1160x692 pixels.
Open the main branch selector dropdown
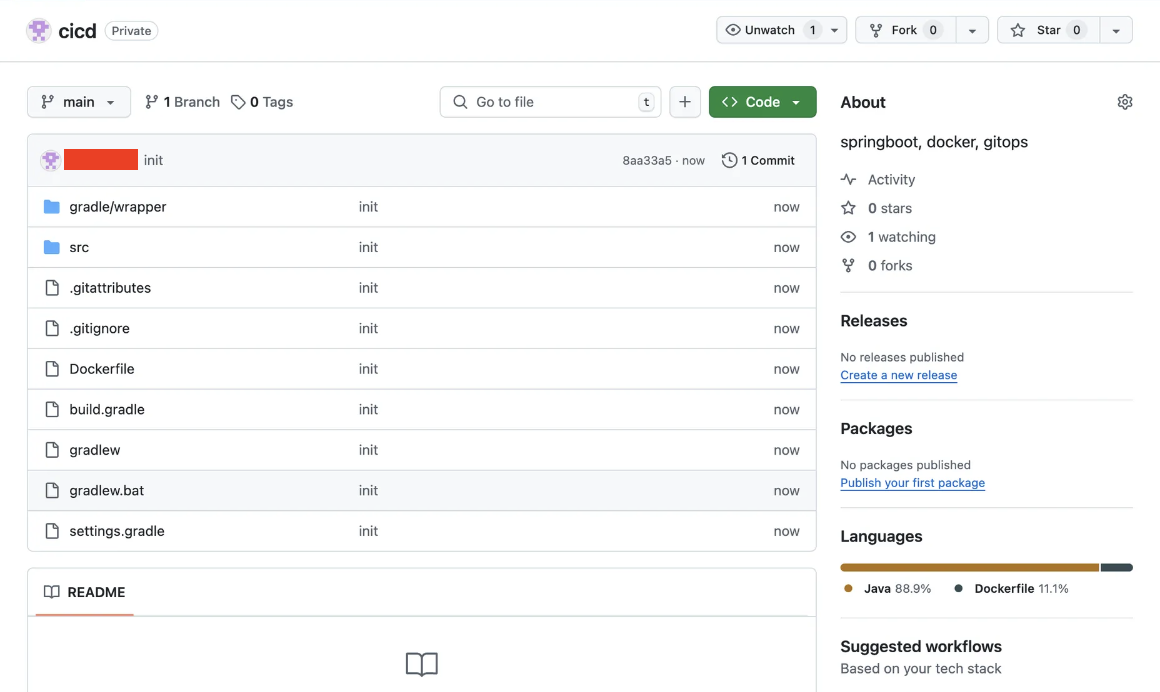[x=79, y=102]
